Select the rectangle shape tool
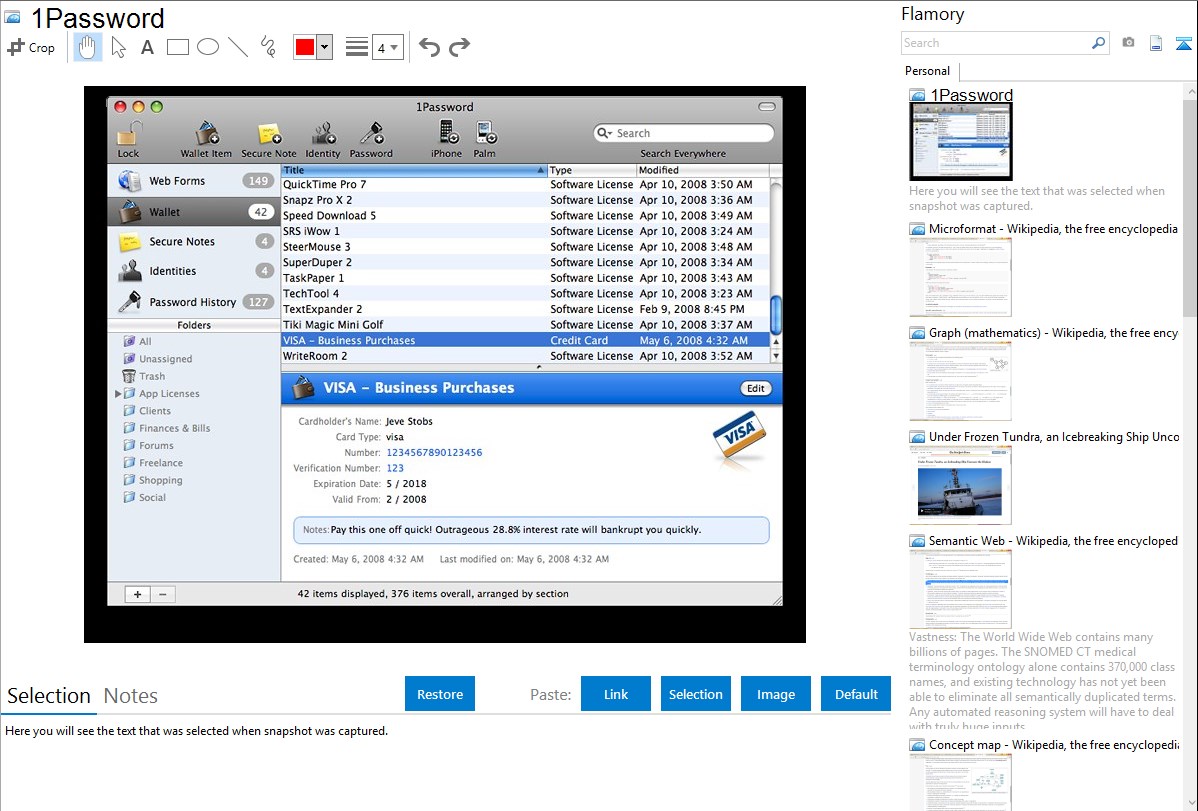 click(x=177, y=47)
